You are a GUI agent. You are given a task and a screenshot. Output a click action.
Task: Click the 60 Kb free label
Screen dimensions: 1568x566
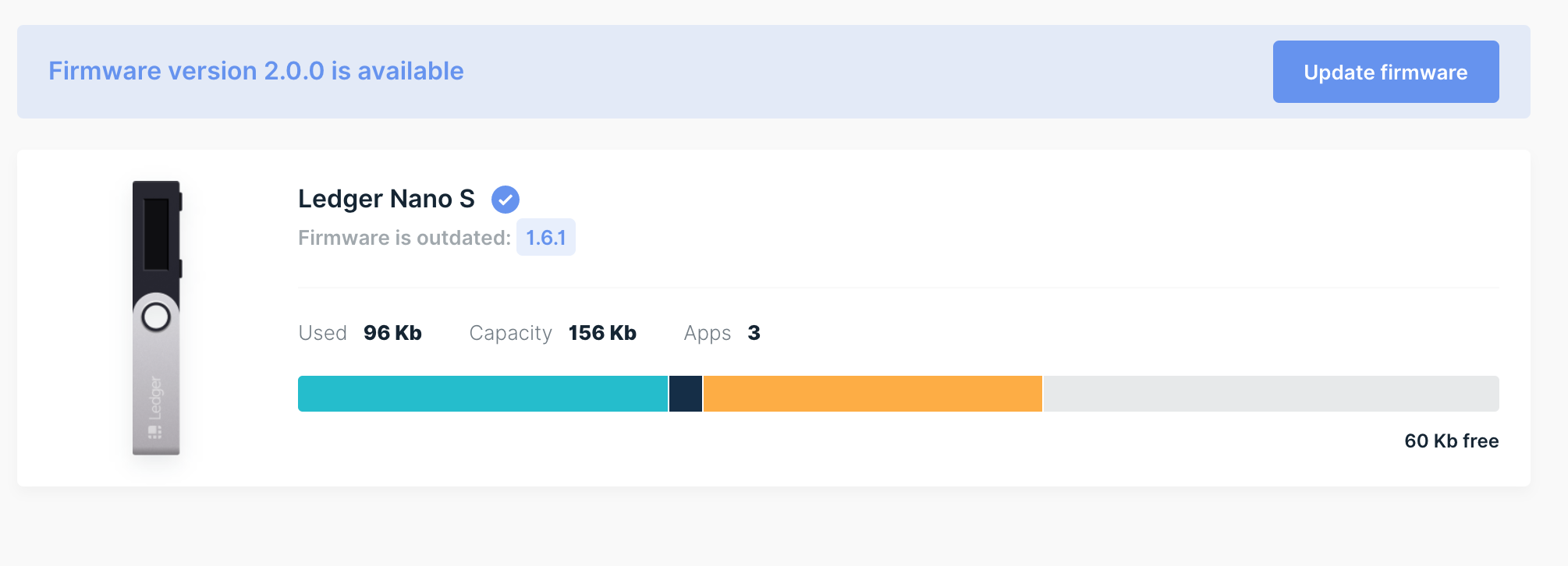coord(1452,441)
